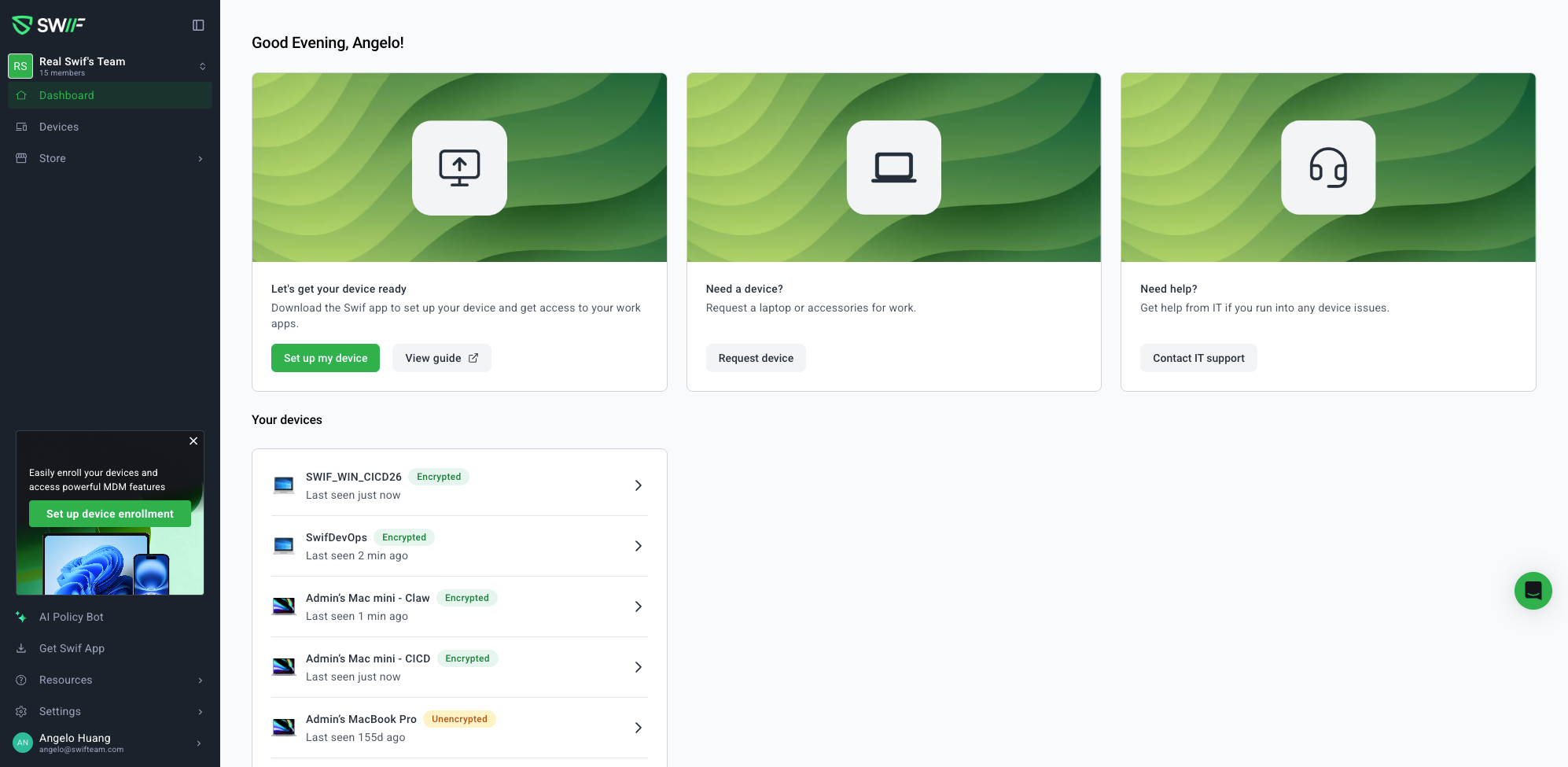Open the View guide link
The image size is (1568, 767).
441,358
